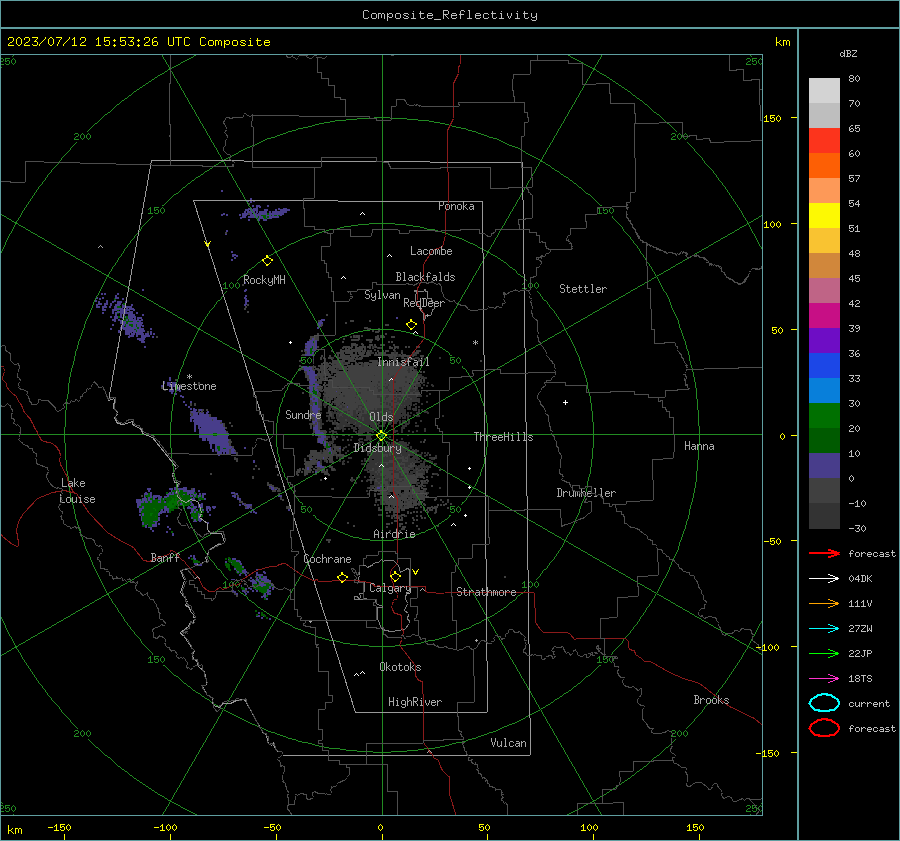Pick the slate purple 0-10 dBZ swatch

824,466
